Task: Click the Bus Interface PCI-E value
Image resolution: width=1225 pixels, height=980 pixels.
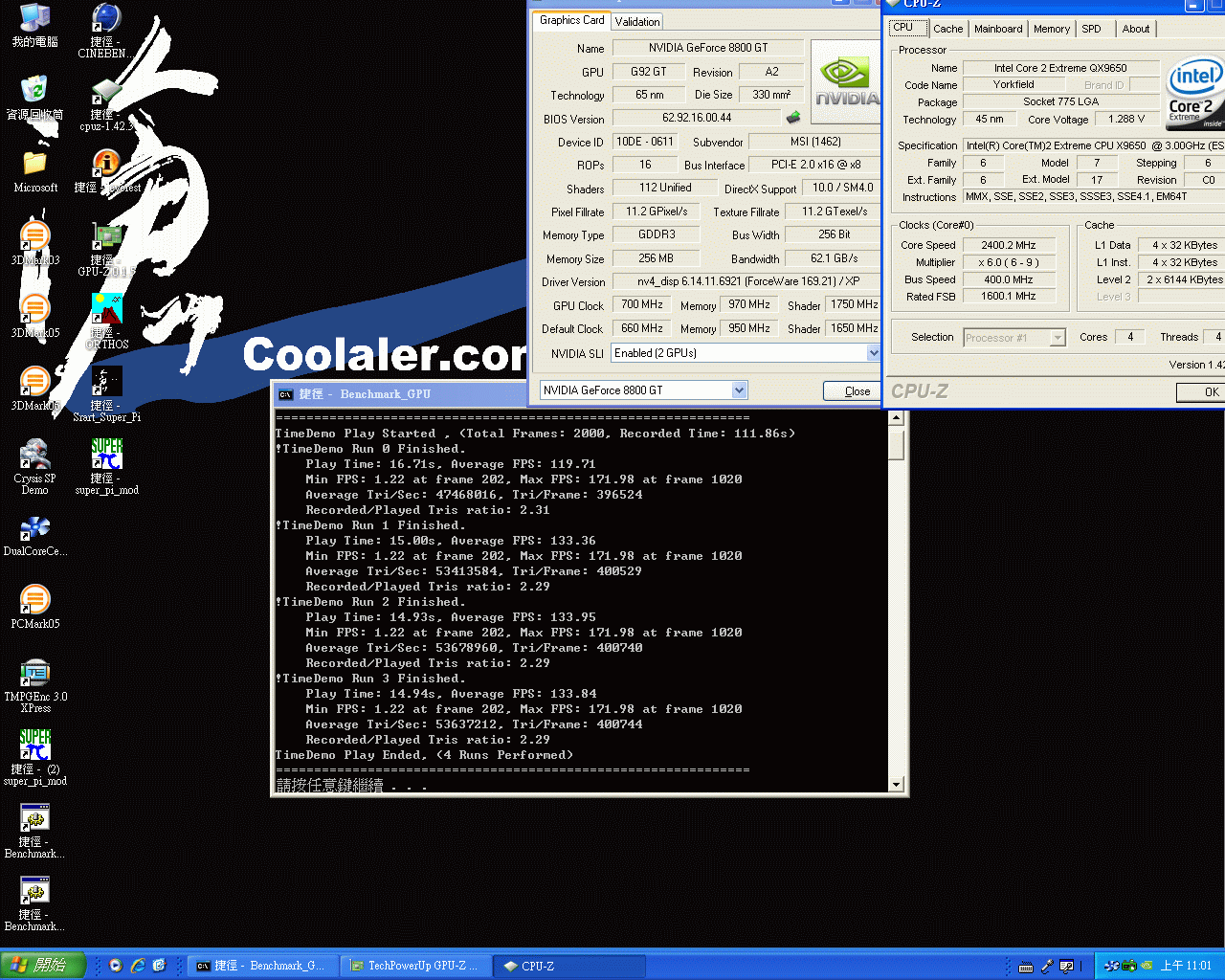Action: (x=815, y=165)
